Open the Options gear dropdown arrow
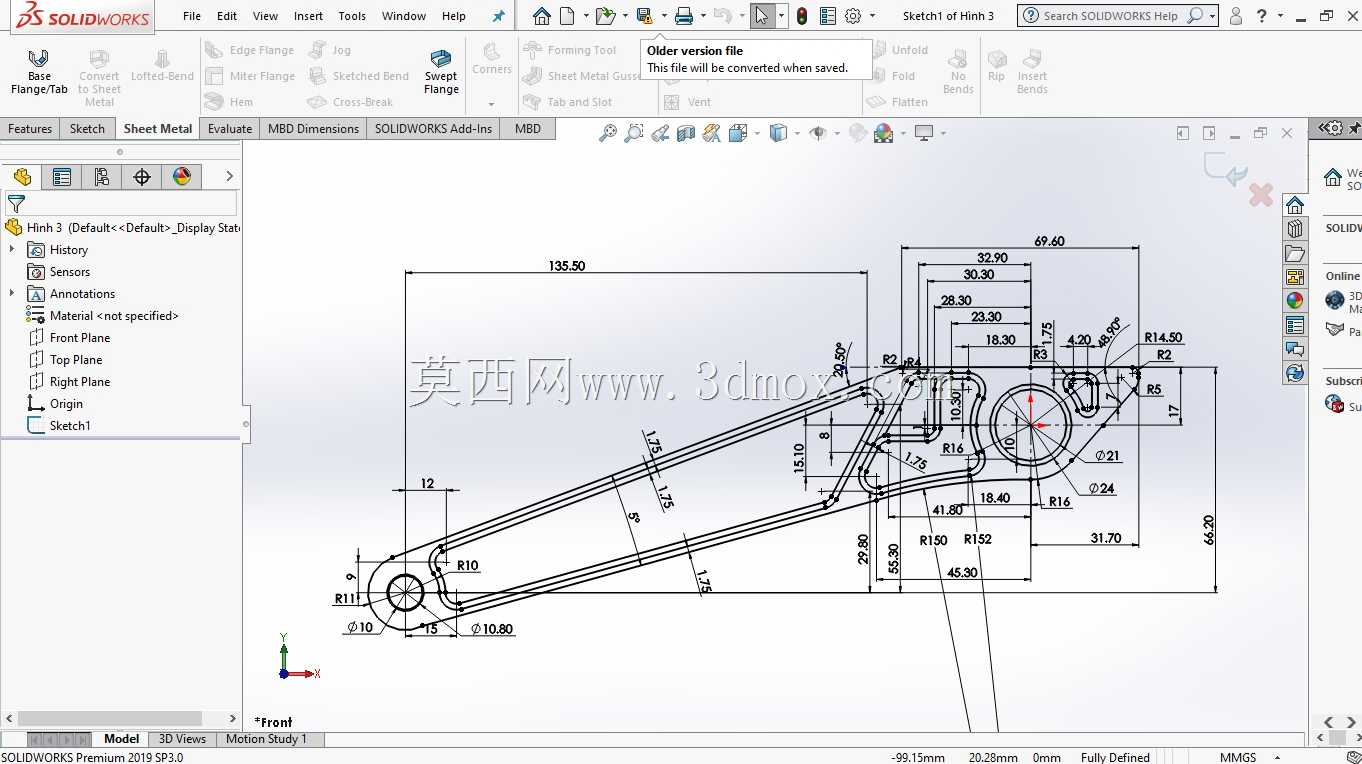The width and height of the screenshot is (1362, 764). point(872,16)
